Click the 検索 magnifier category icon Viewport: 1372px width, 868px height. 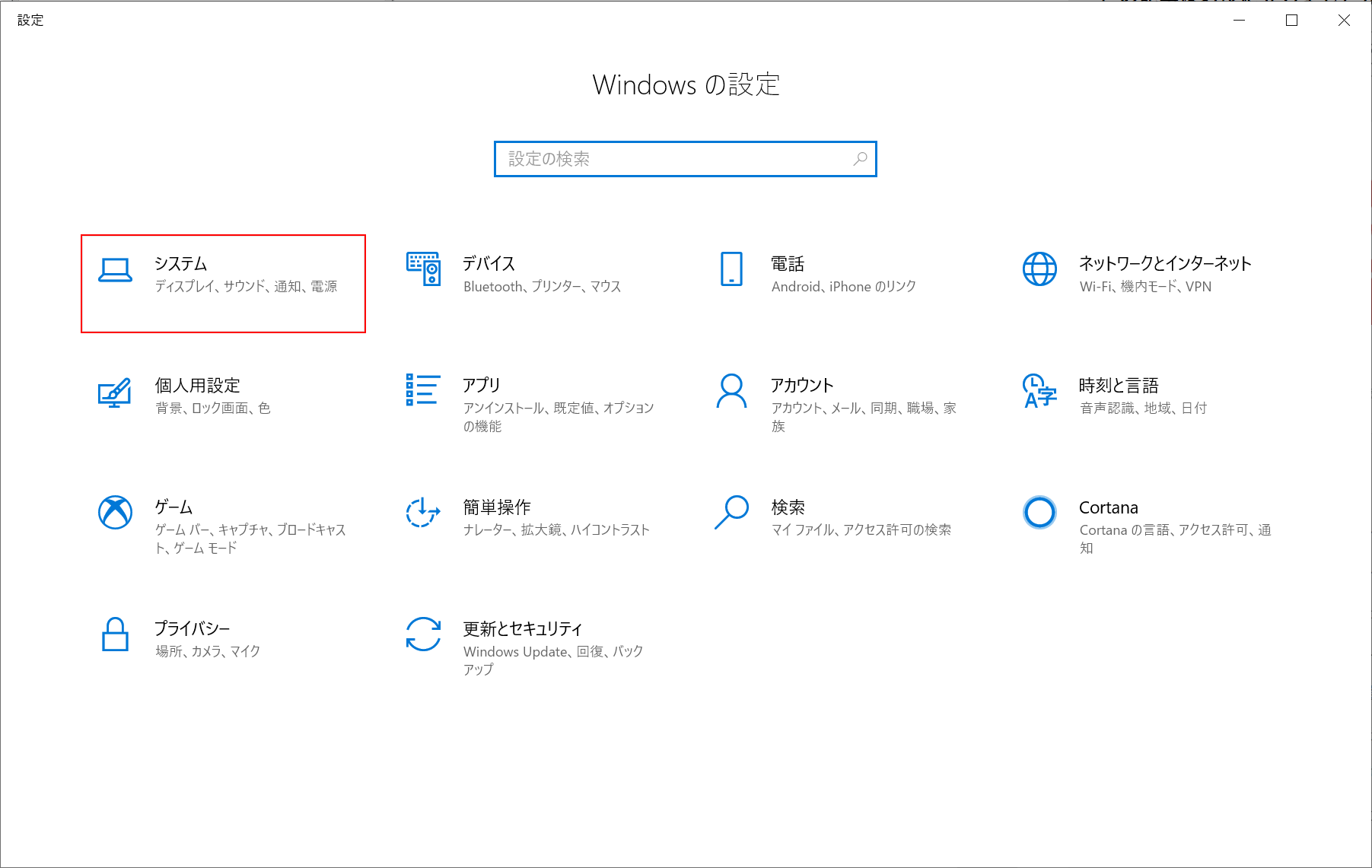click(731, 513)
